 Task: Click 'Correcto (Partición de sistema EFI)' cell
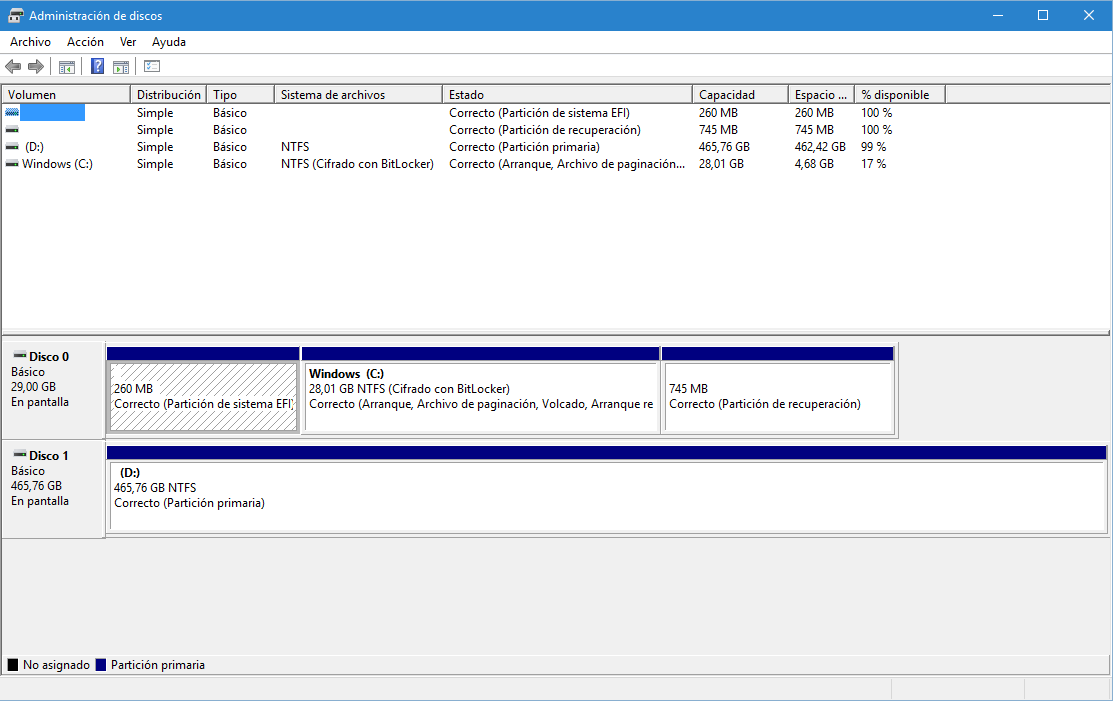click(539, 113)
